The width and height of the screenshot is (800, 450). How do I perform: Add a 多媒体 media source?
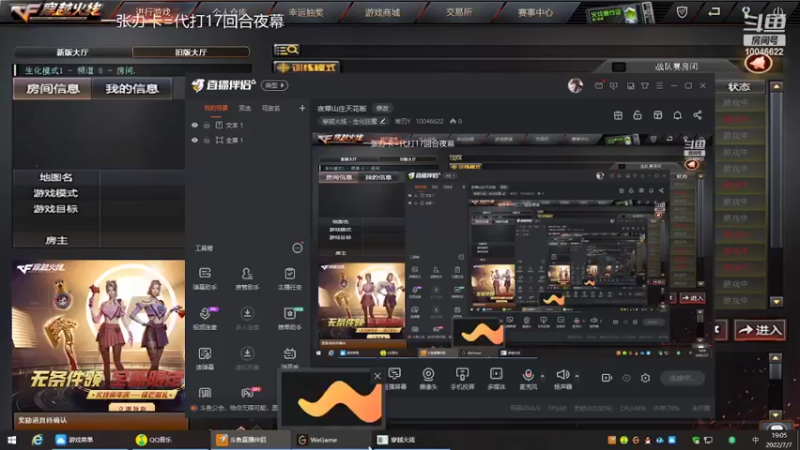(x=496, y=379)
